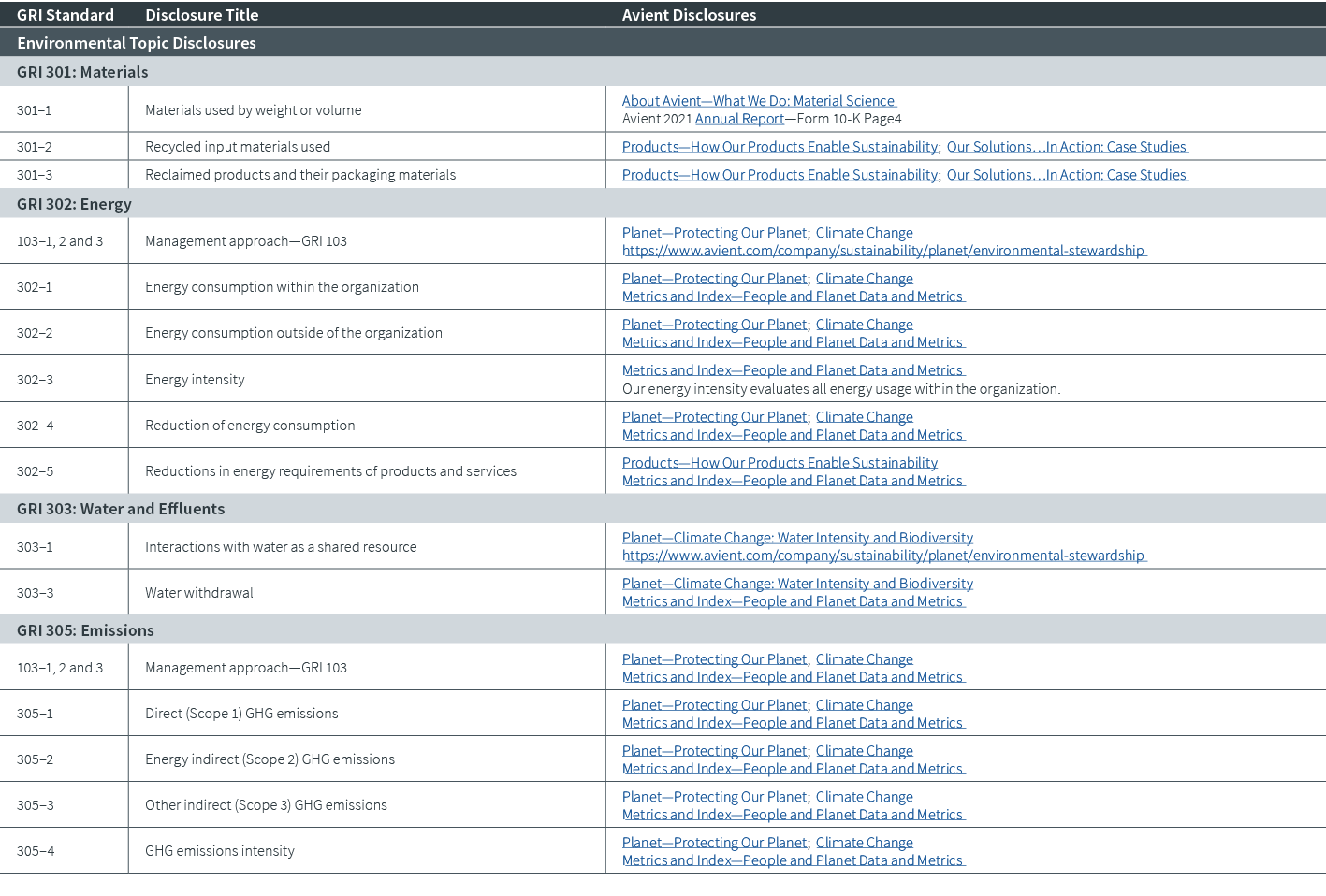Open Our Solutions…In Action: Case Studies for 301-3
The height and width of the screenshot is (896, 1326).
(1067, 174)
